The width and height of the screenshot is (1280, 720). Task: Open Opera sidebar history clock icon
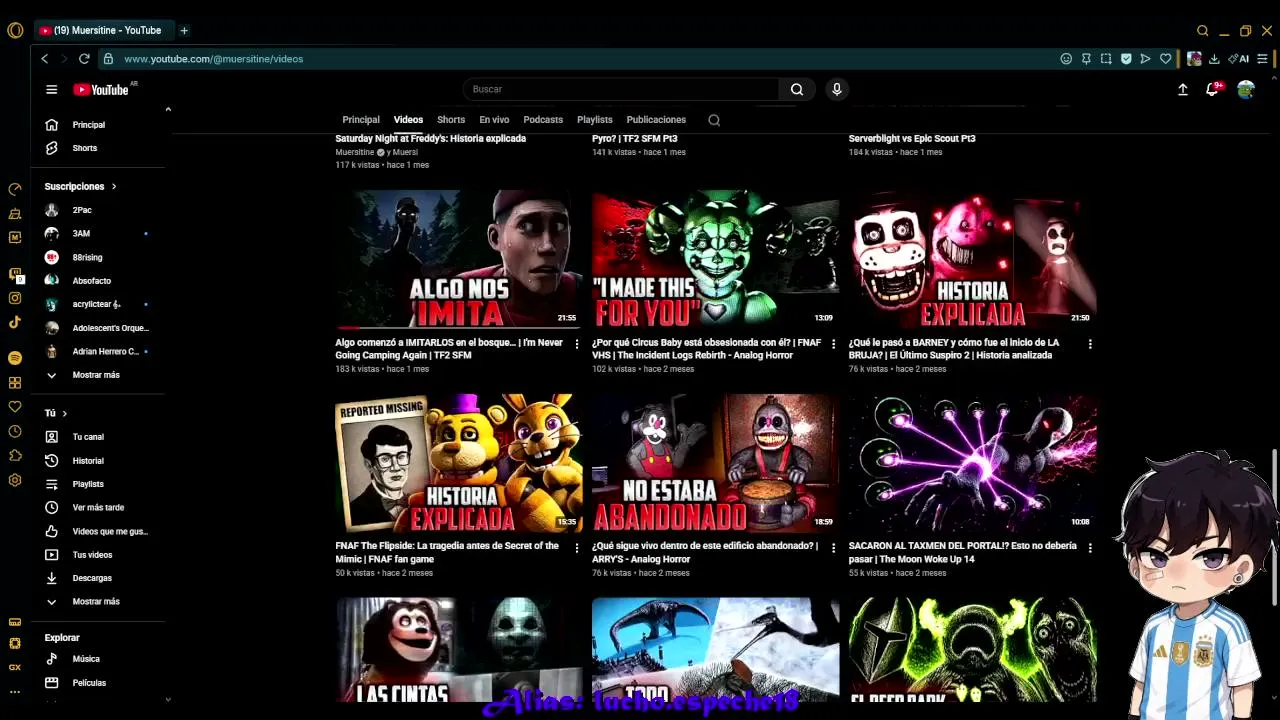tap(15, 431)
